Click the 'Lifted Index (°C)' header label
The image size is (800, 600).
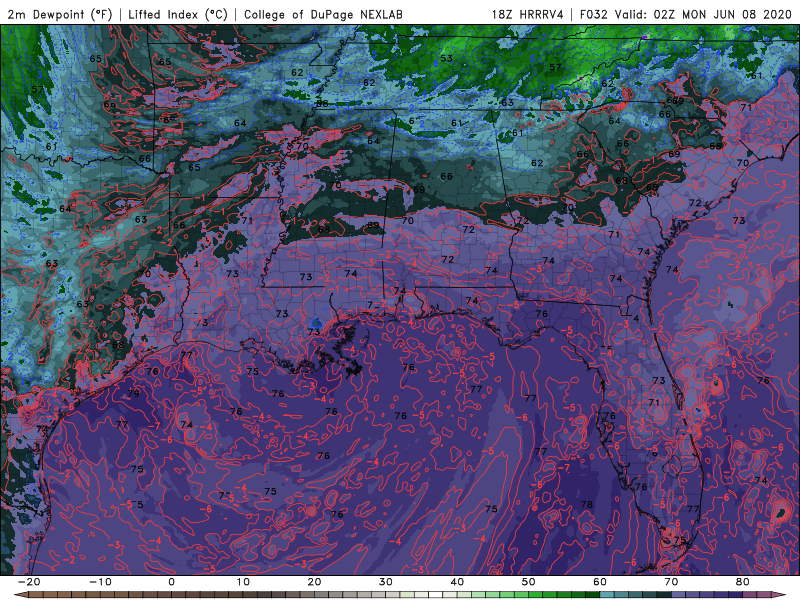[x=178, y=14]
